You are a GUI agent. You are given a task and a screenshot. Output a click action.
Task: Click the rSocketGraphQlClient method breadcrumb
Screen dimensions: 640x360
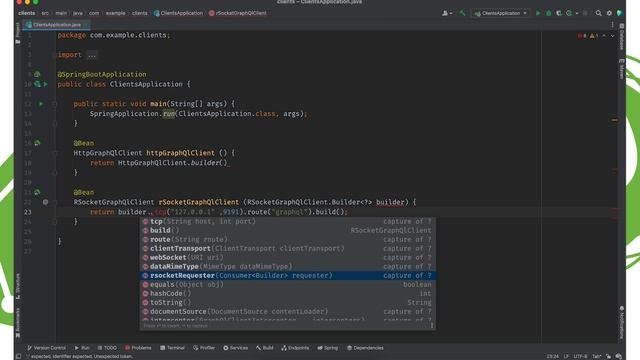(238, 13)
